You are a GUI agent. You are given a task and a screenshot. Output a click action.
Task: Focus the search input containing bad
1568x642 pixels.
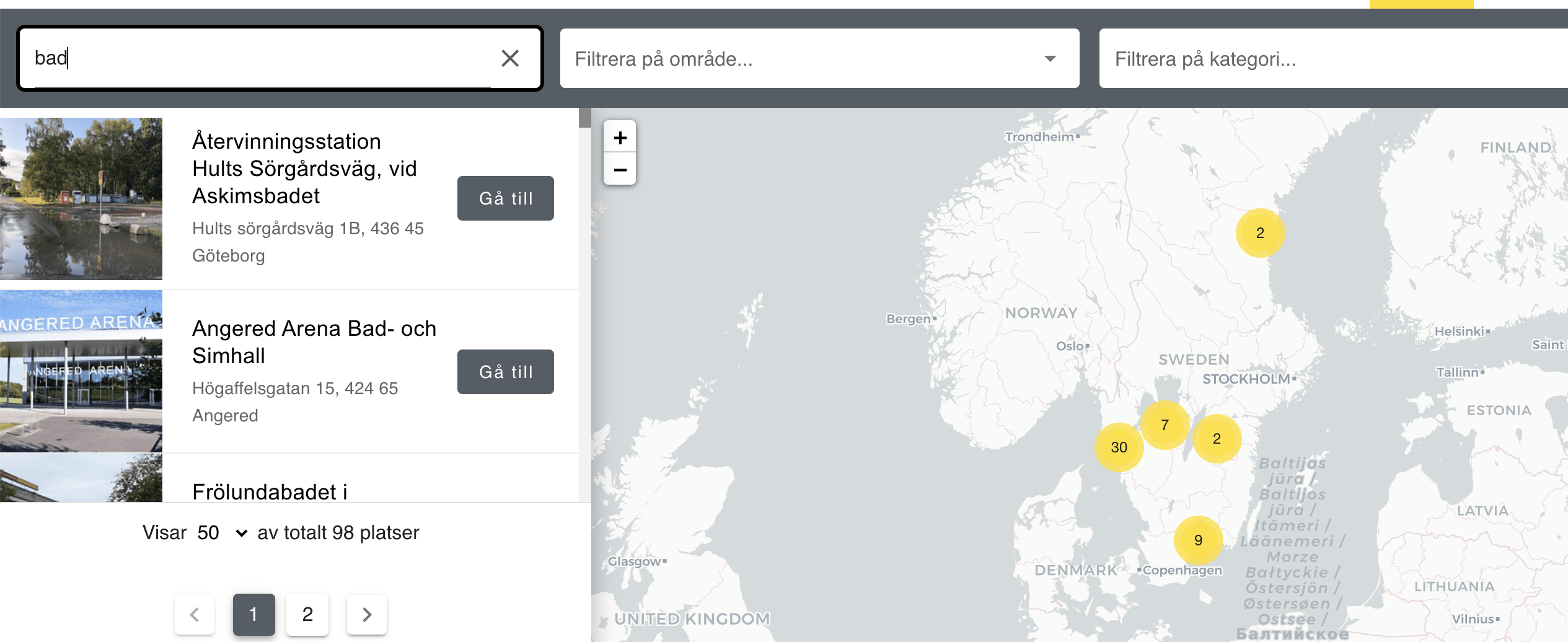[x=260, y=58]
